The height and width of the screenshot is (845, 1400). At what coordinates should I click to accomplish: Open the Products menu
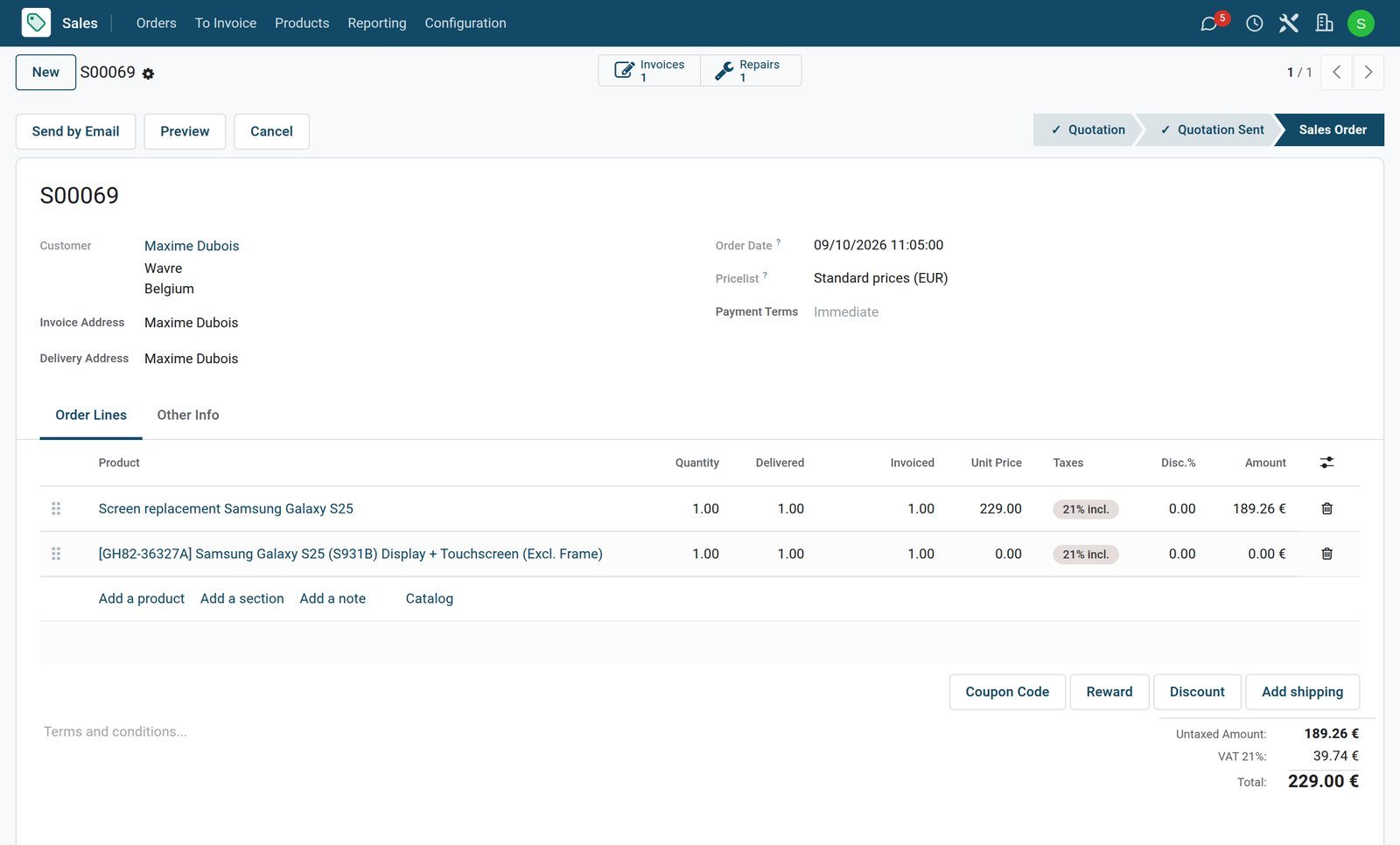302,23
